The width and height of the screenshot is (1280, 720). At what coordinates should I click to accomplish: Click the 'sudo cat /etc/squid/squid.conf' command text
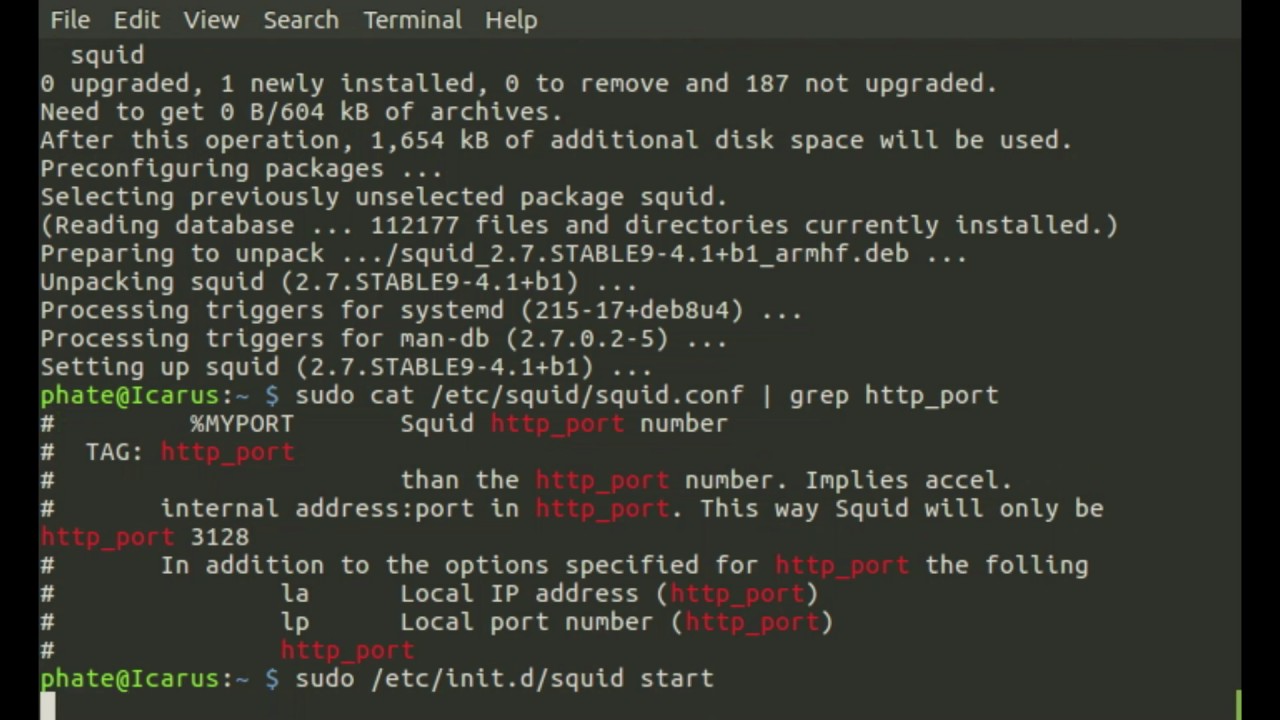(519, 395)
